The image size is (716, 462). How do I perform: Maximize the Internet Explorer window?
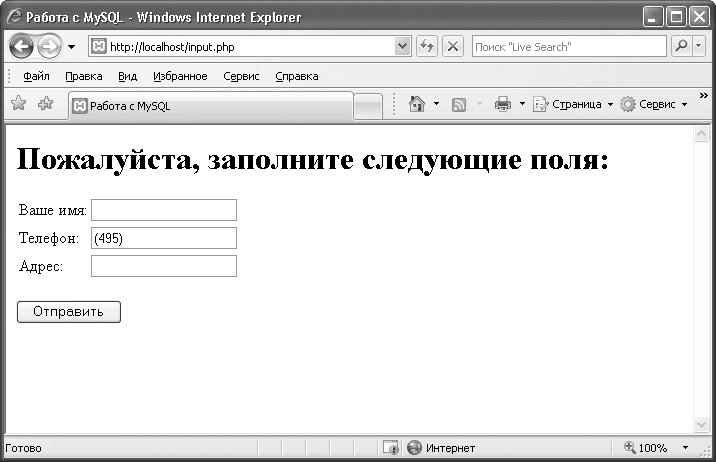click(676, 17)
